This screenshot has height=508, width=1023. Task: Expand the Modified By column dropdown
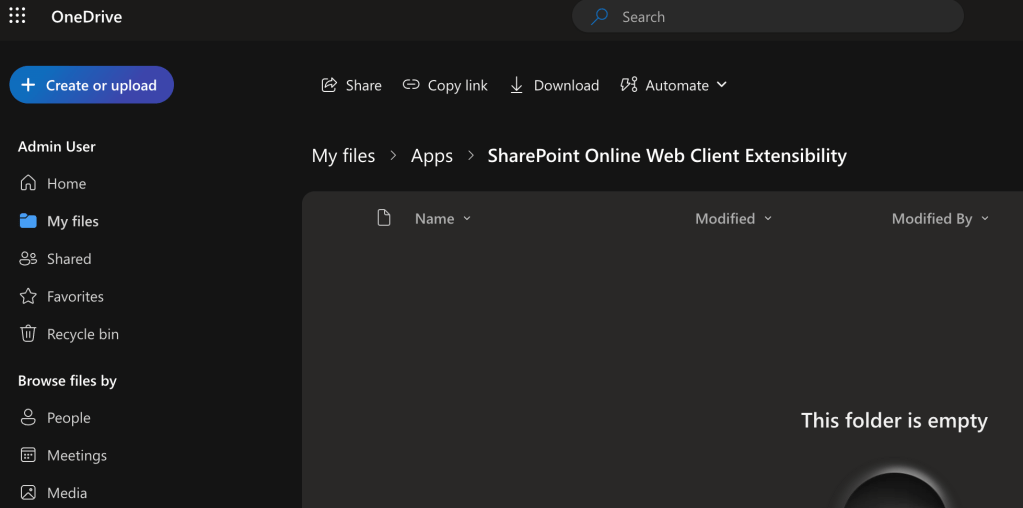click(x=985, y=219)
